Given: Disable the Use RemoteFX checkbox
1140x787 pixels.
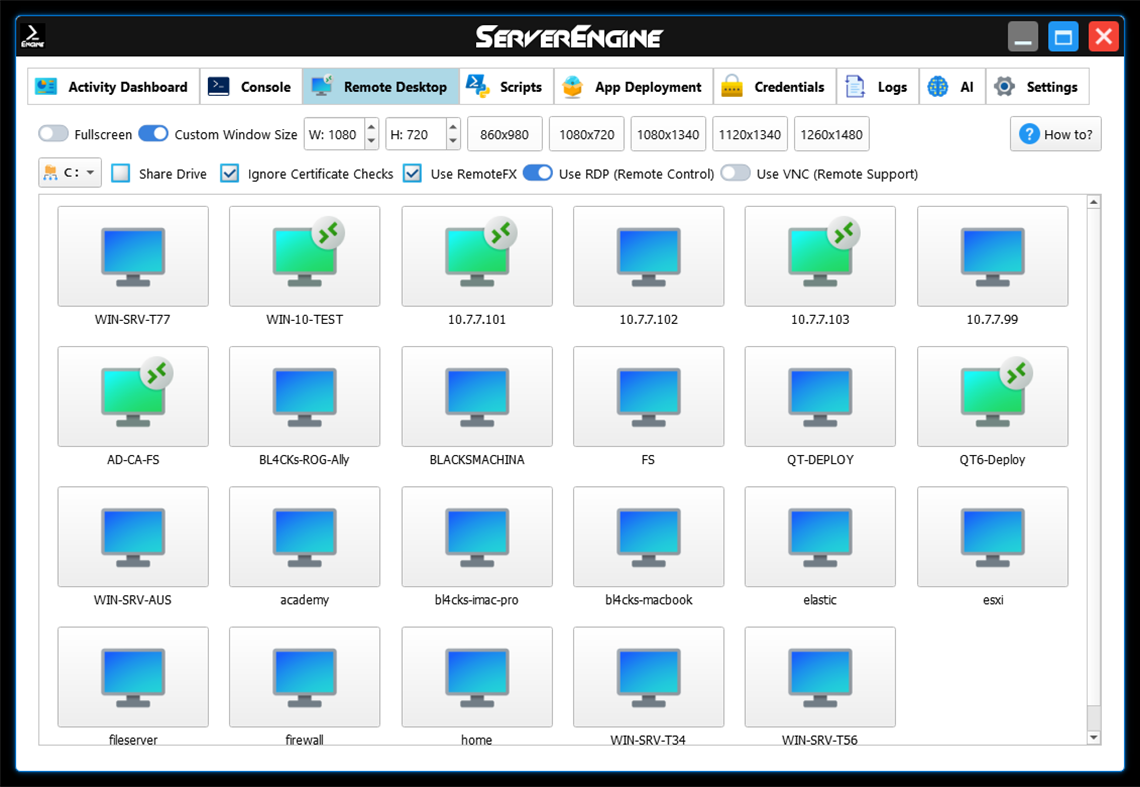Looking at the screenshot, I should (412, 173).
